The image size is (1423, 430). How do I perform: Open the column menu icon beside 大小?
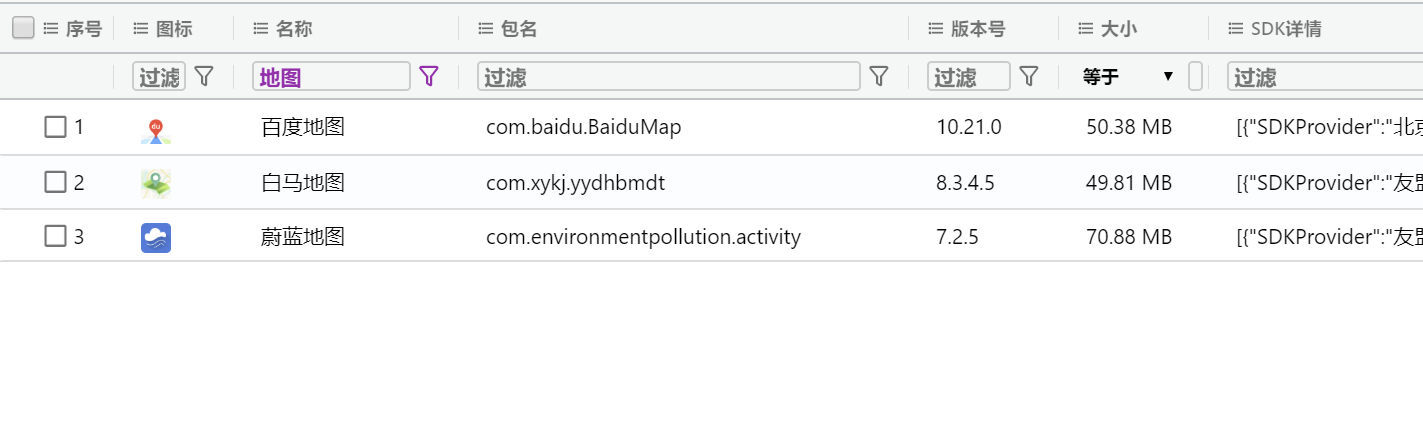coord(1085,29)
